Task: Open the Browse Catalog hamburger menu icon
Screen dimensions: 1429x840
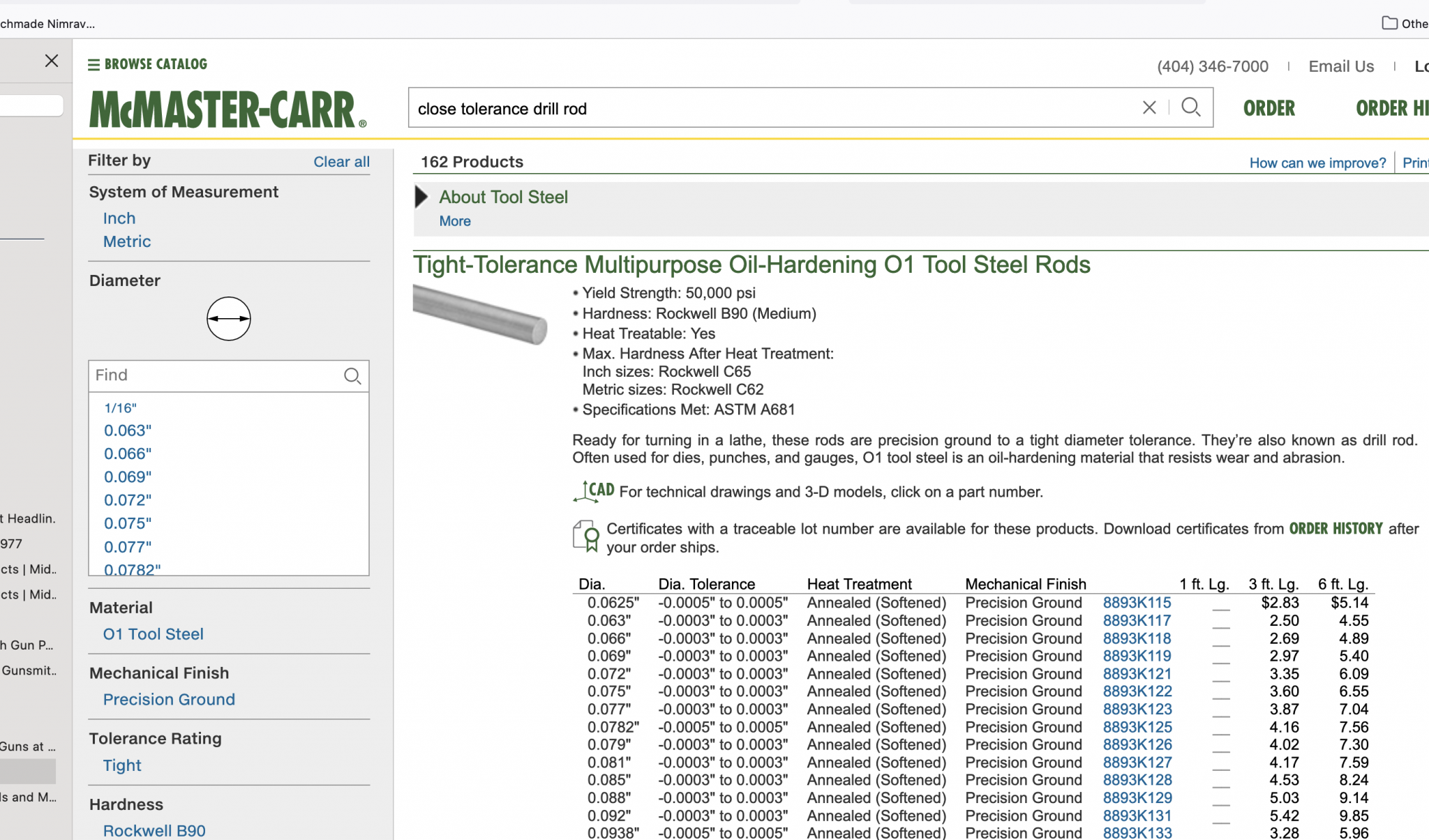Action: [x=93, y=64]
